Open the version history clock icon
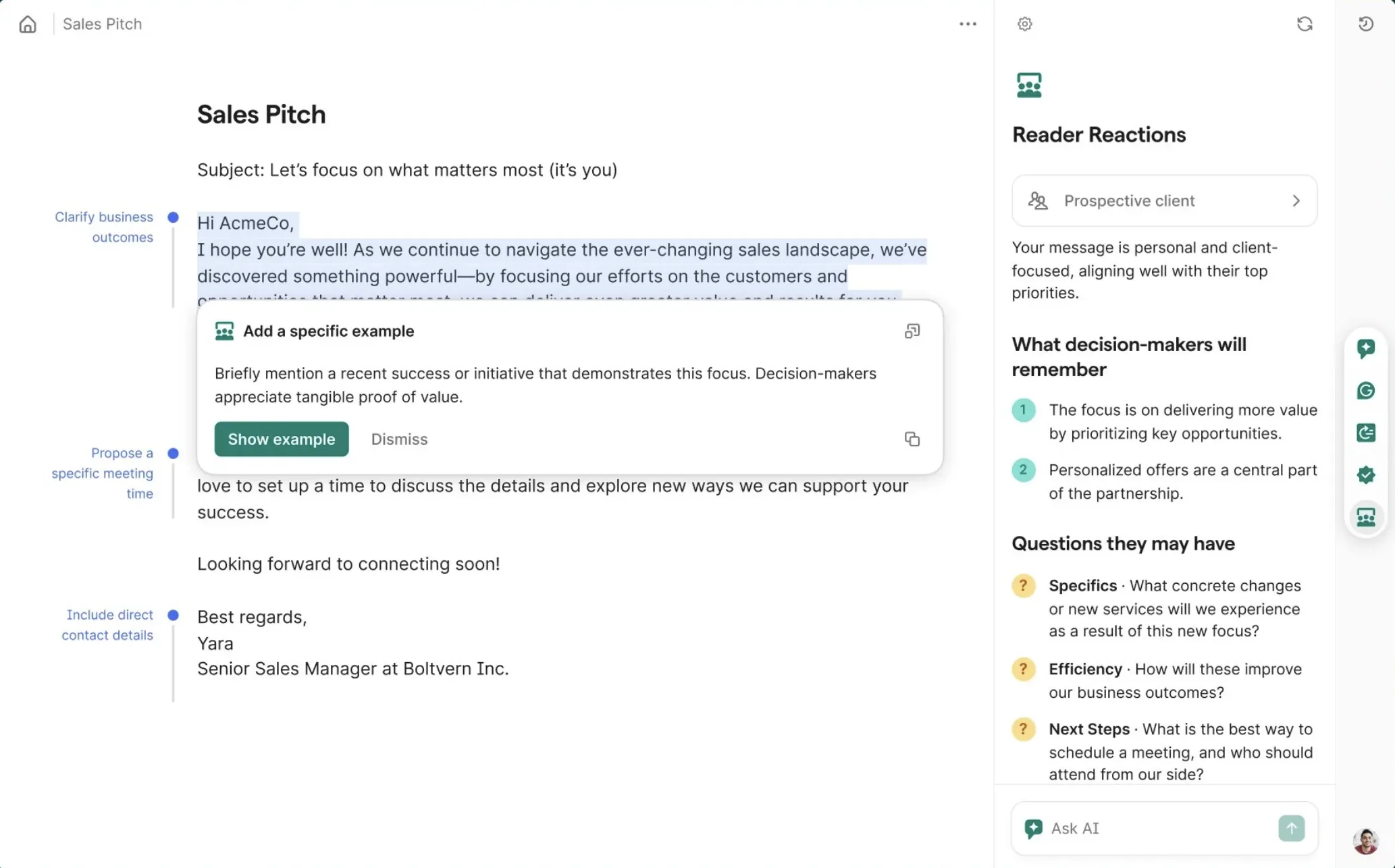This screenshot has width=1395, height=868. pyautogui.click(x=1365, y=24)
